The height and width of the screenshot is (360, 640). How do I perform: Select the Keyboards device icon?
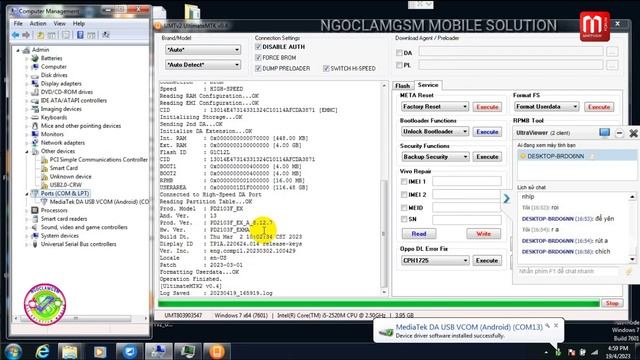point(35,117)
